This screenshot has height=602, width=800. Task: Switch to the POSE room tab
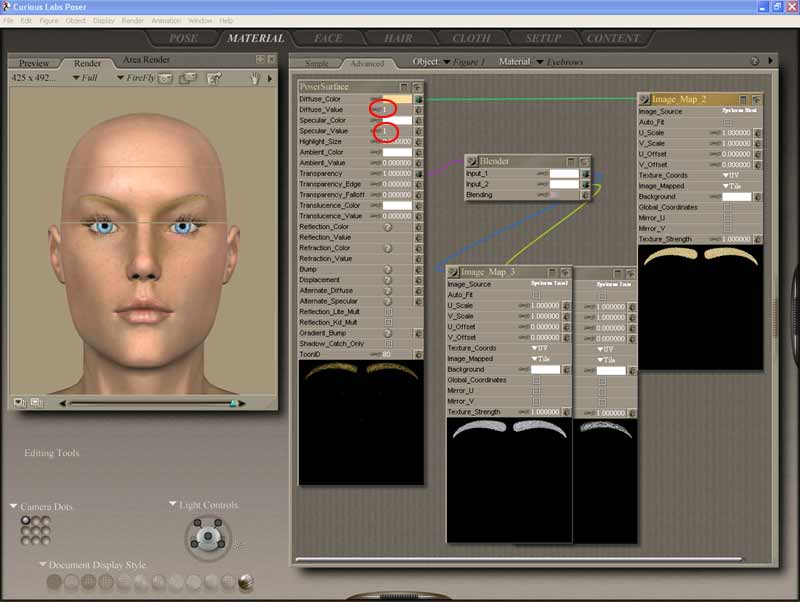[183, 38]
